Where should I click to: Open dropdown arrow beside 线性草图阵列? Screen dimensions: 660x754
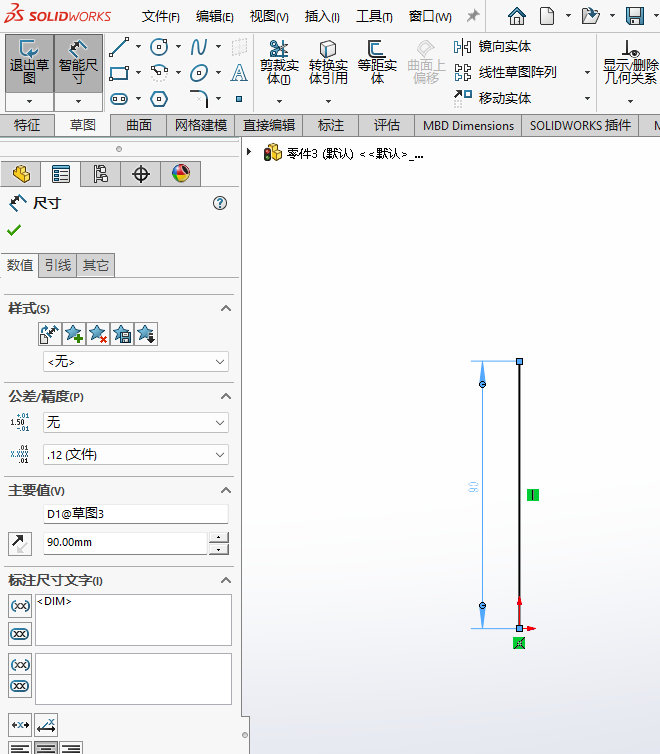[587, 73]
